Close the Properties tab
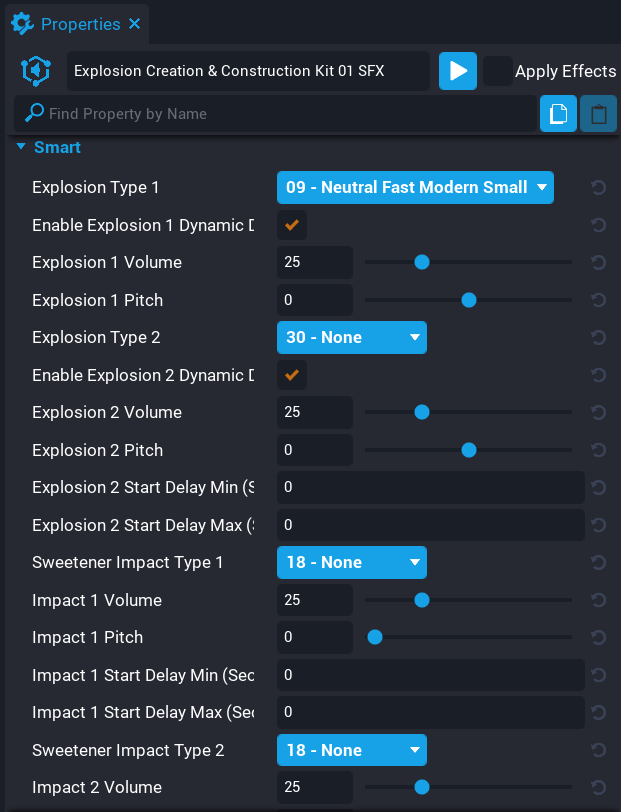Viewport: 621px width, 812px height. point(134,23)
